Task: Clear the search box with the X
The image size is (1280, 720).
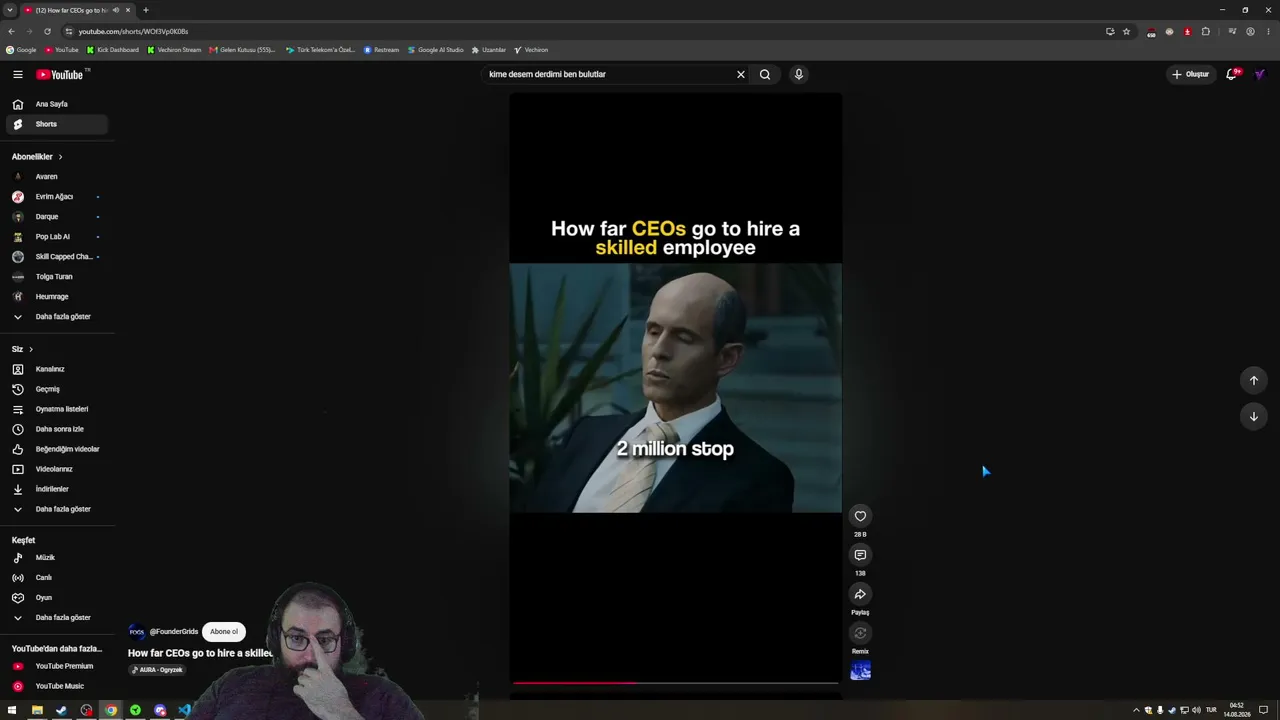Action: [x=741, y=74]
